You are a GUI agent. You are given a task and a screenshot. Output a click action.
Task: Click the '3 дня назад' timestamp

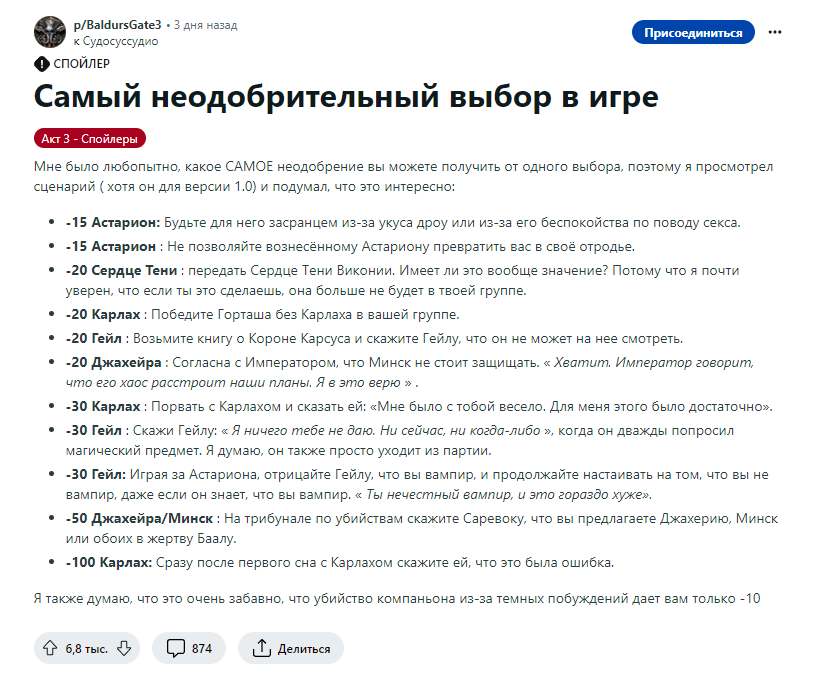click(x=208, y=24)
